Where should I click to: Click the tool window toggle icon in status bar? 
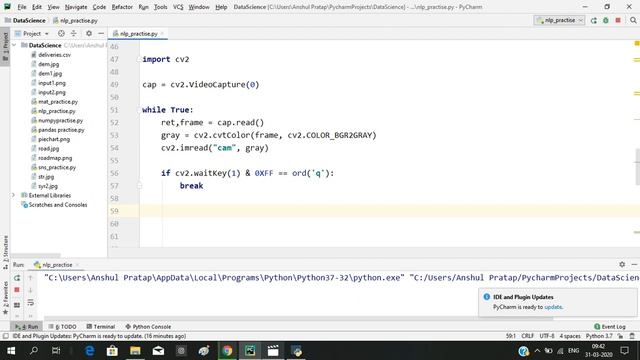pyautogui.click(x=5, y=336)
